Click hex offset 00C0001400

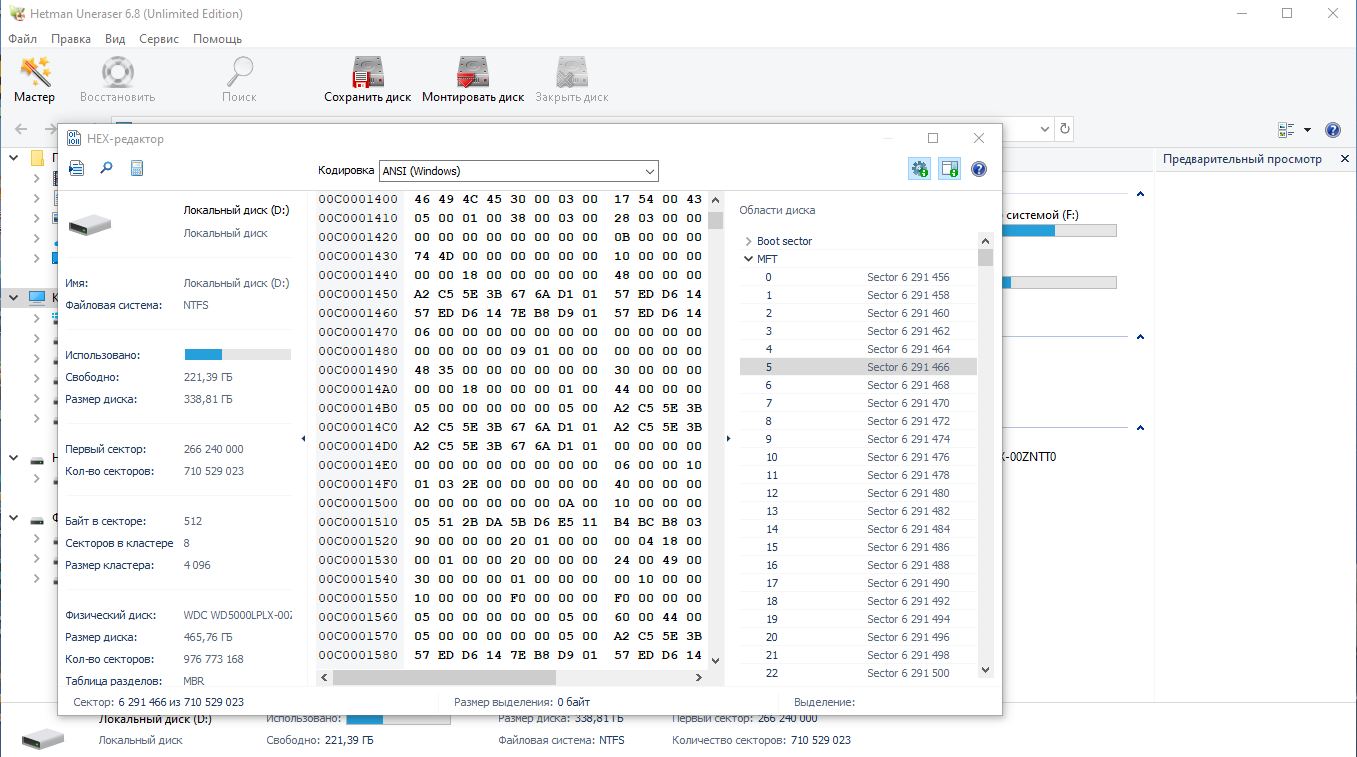coord(358,199)
